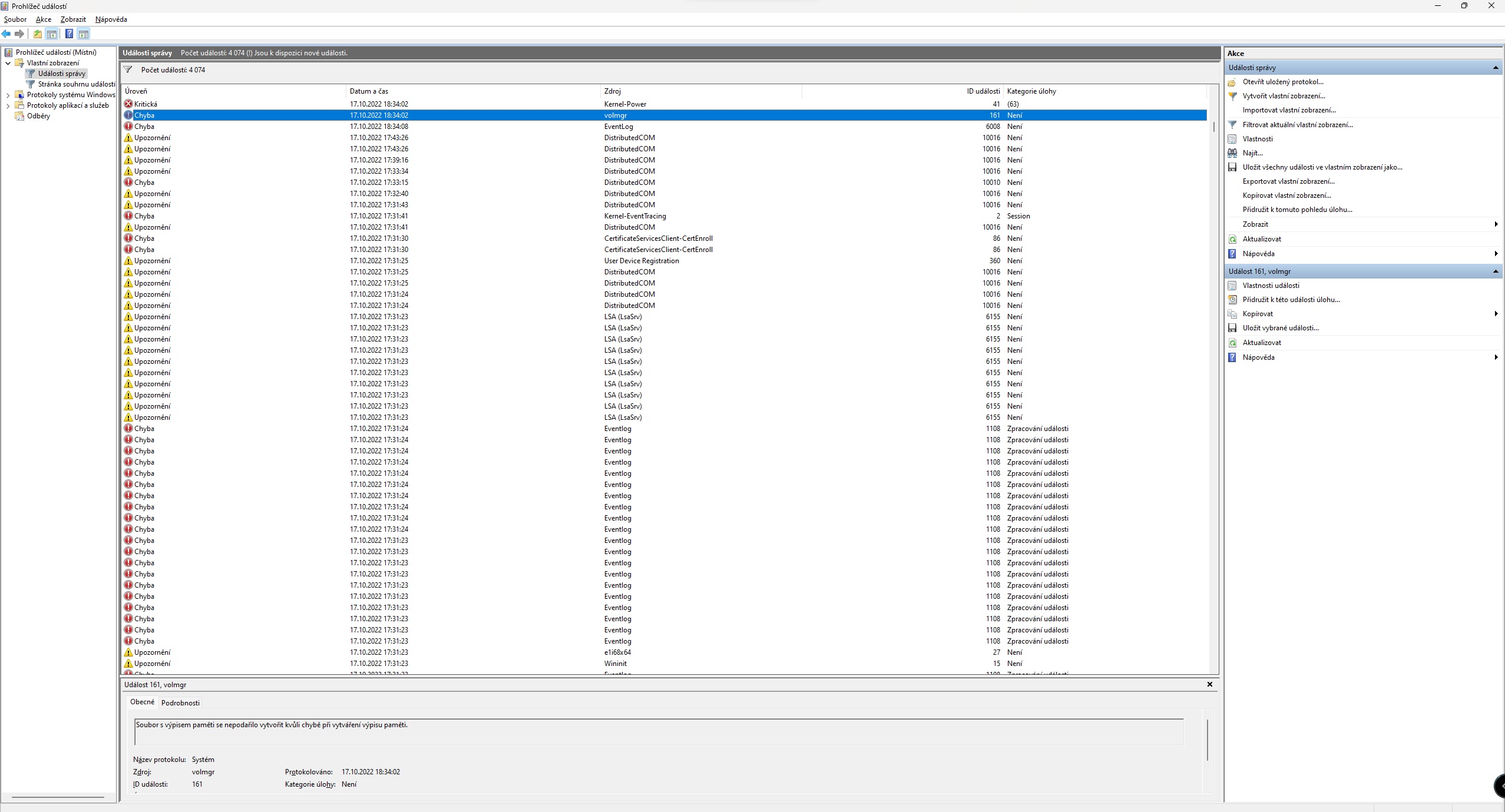Open the Akce menu
Screen dimensions: 1505x812
click(43, 19)
